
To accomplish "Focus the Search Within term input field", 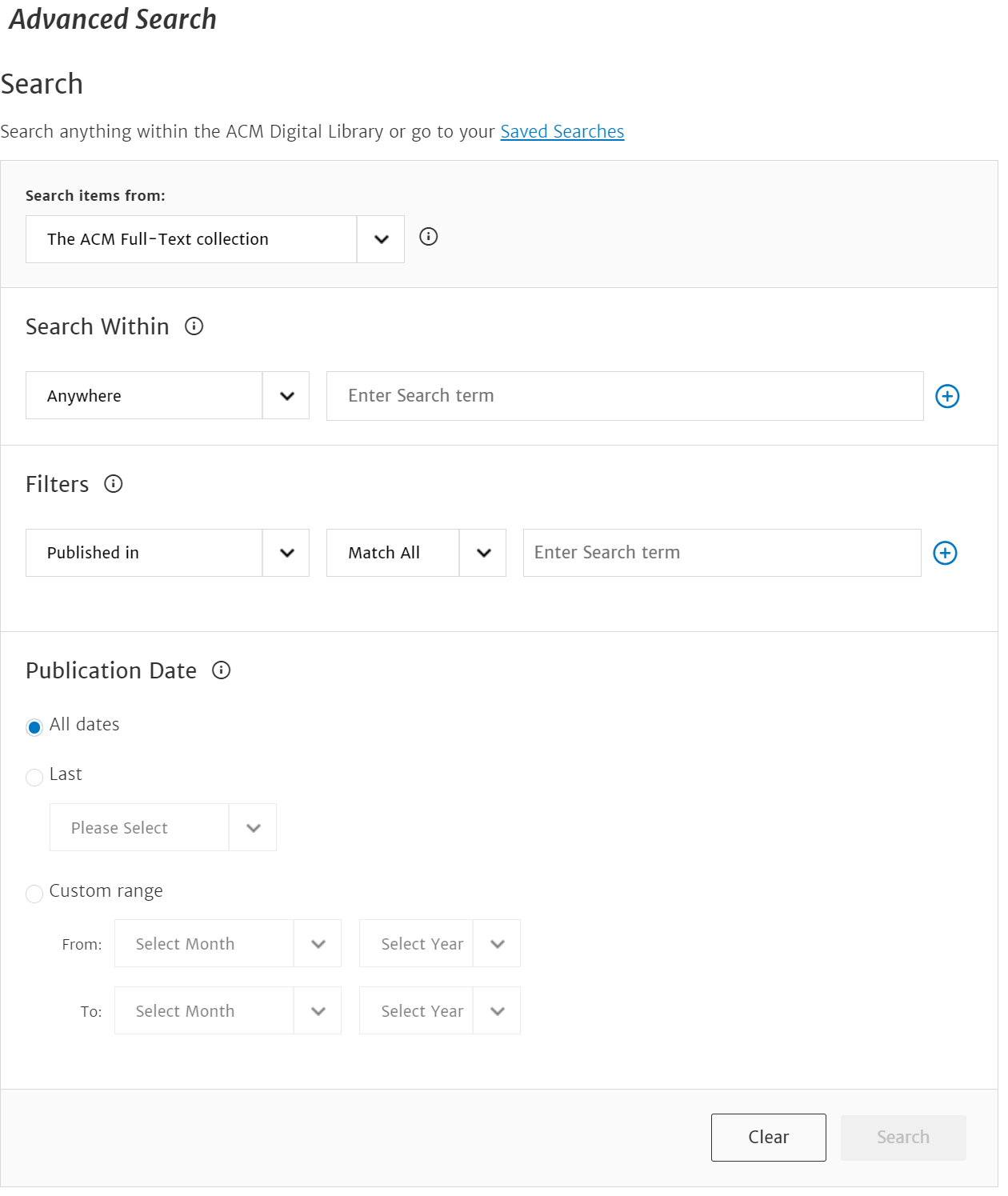I will click(625, 396).
